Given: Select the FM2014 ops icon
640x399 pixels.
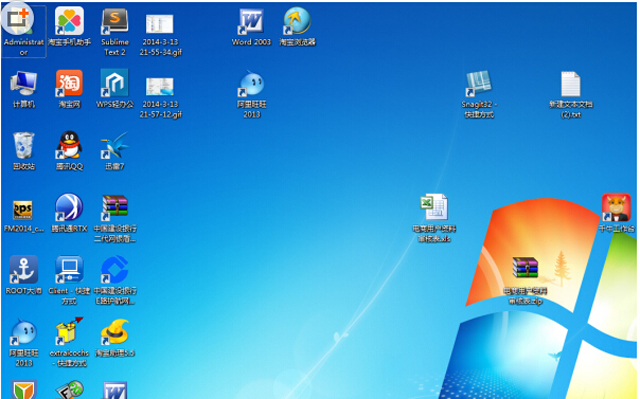Looking at the screenshot, I should click(23, 210).
